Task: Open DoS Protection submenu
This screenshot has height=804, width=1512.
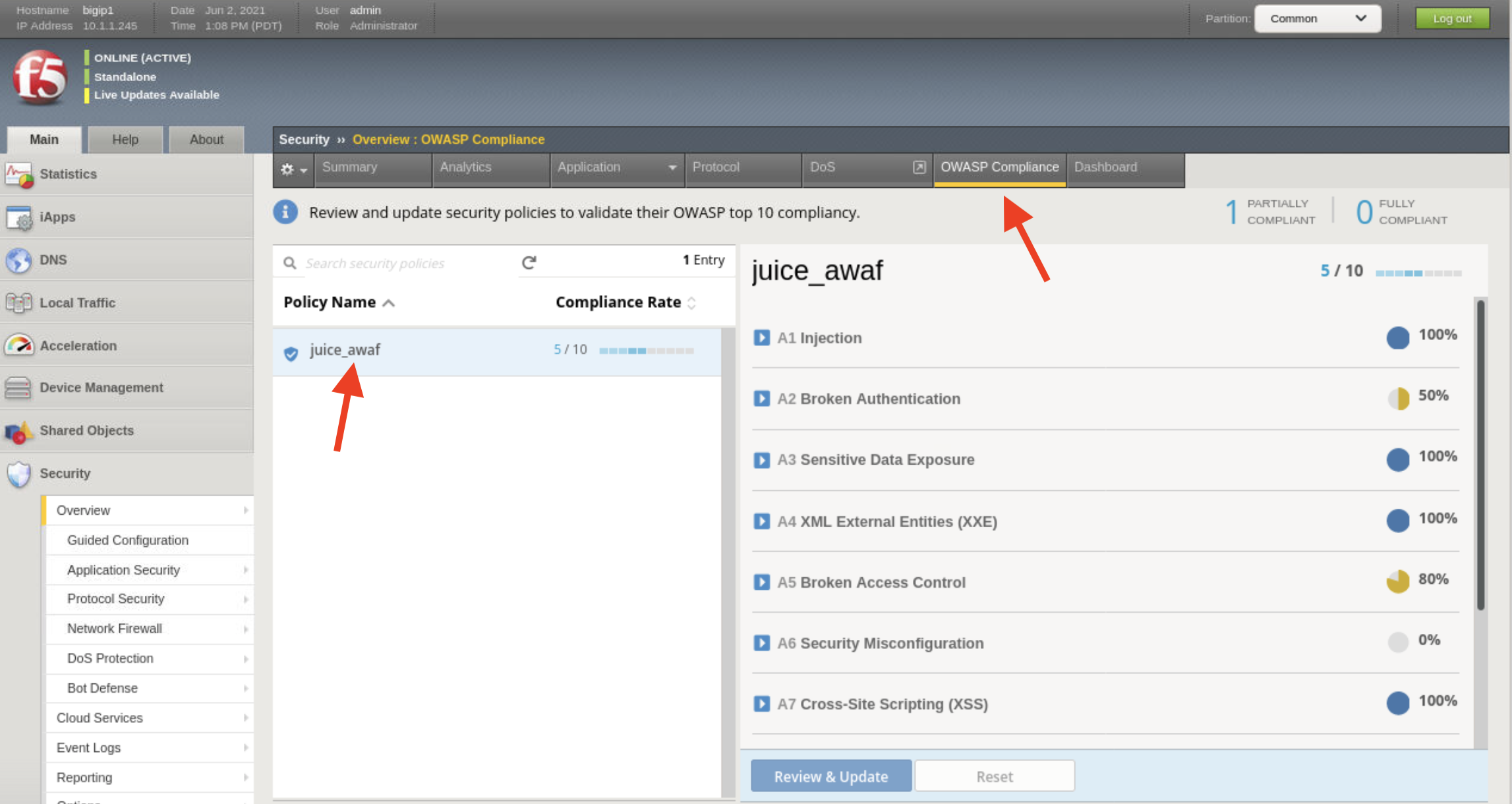Action: (149, 658)
